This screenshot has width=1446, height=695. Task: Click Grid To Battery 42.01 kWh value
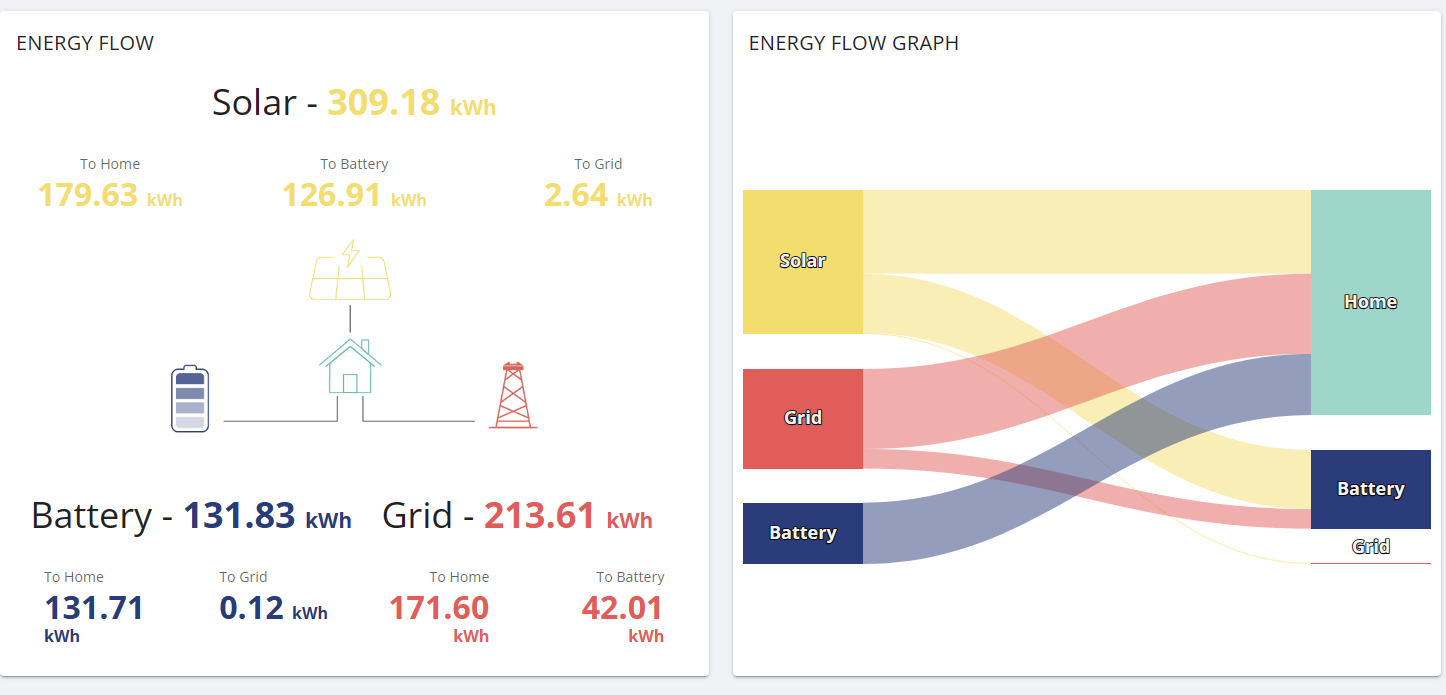click(x=622, y=618)
